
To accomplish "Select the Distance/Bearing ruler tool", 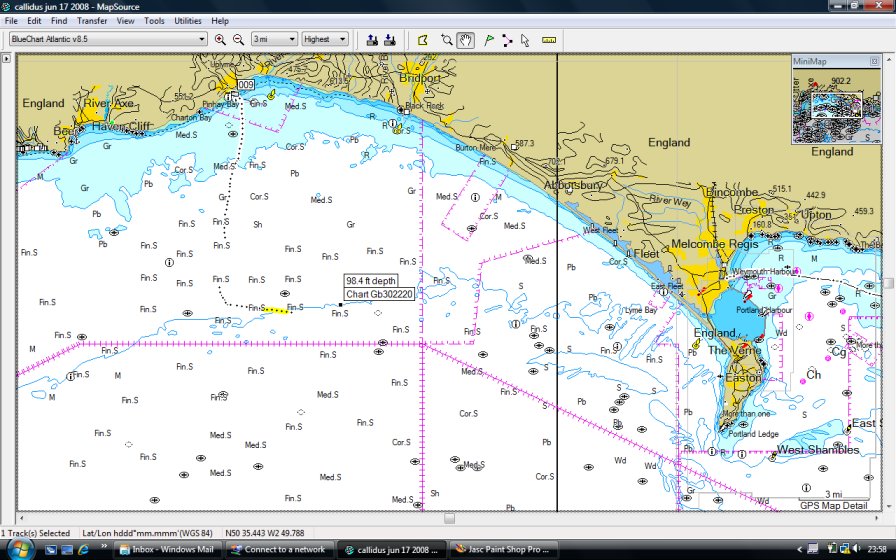I will coord(549,39).
